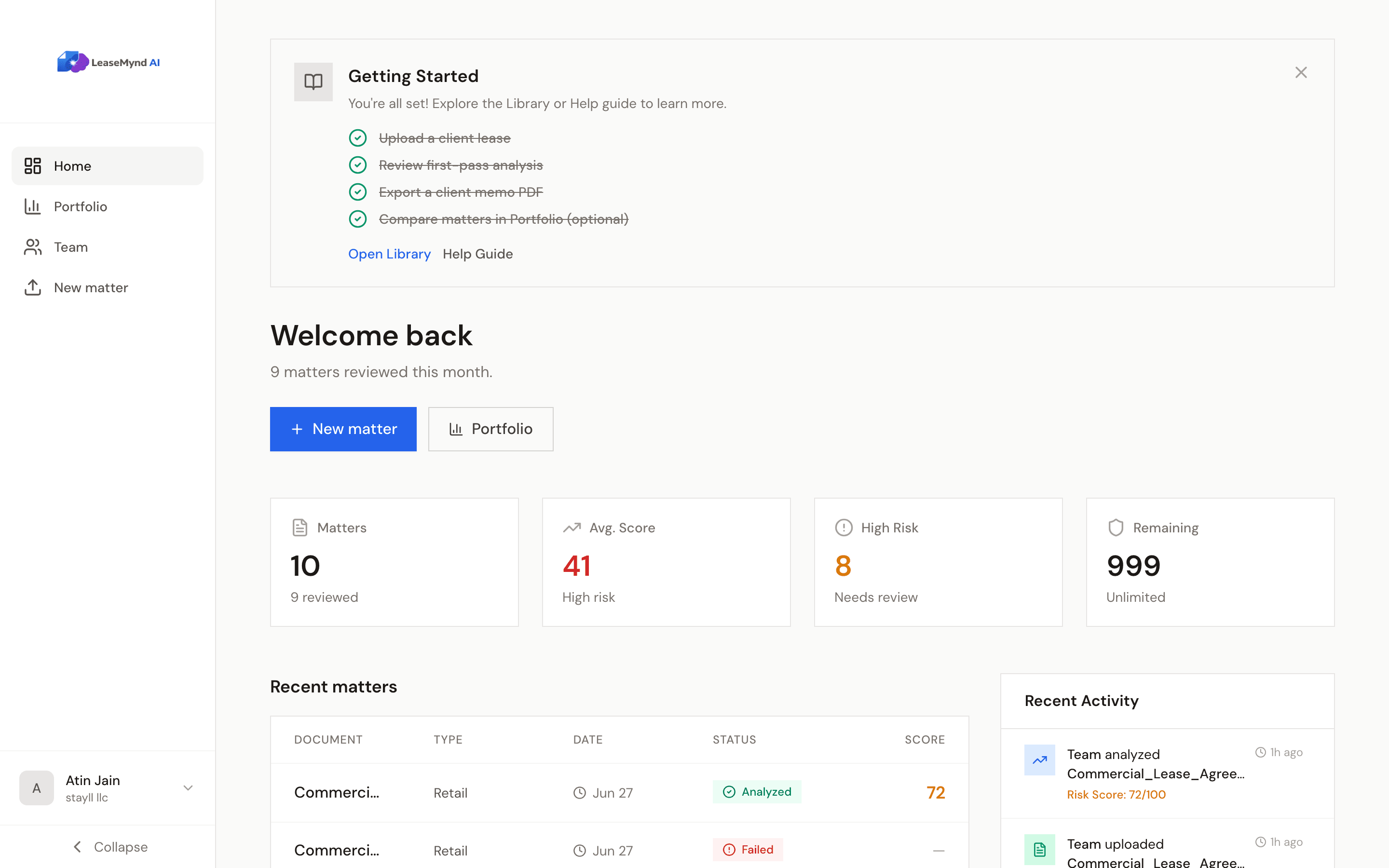Click Risk Score: 72/100 in Recent Activity
This screenshot has width=1389, height=868.
(x=1117, y=795)
